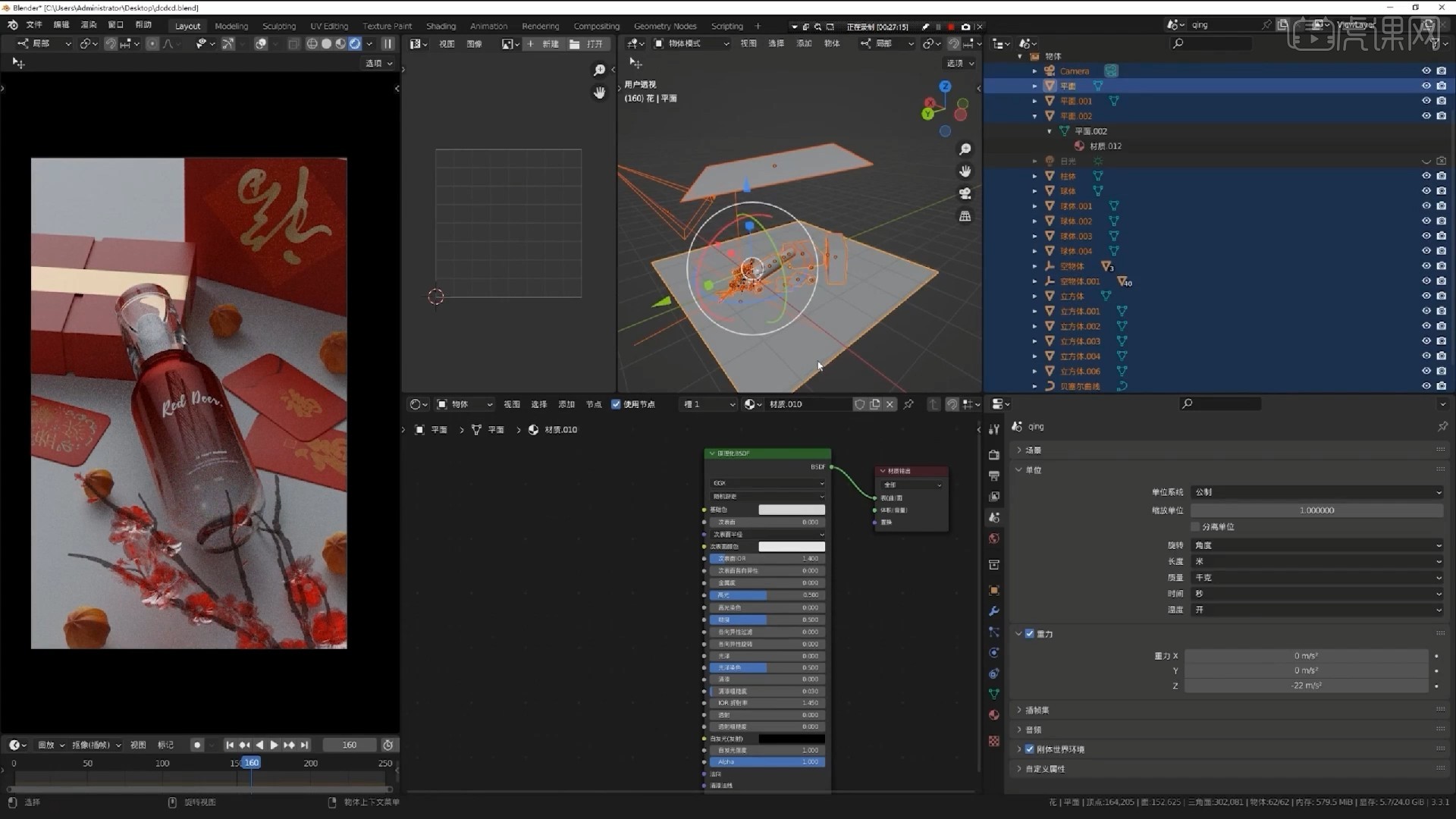Image resolution: width=1456 pixels, height=819 pixels.
Task: Open the World properties globe icon
Action: click(x=994, y=538)
